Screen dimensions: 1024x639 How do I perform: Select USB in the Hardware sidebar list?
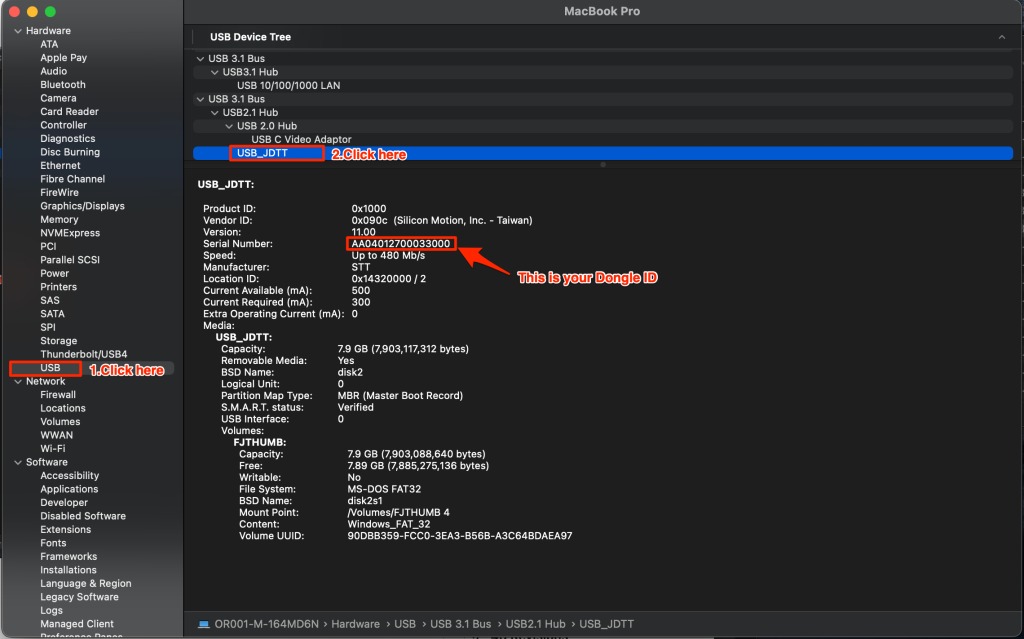coord(50,368)
